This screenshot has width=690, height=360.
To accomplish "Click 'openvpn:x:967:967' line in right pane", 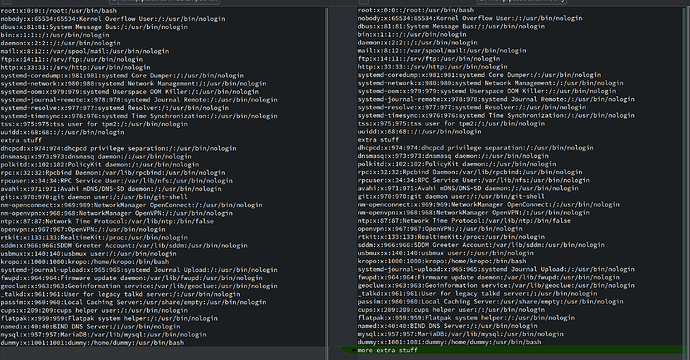I will coord(440,229).
